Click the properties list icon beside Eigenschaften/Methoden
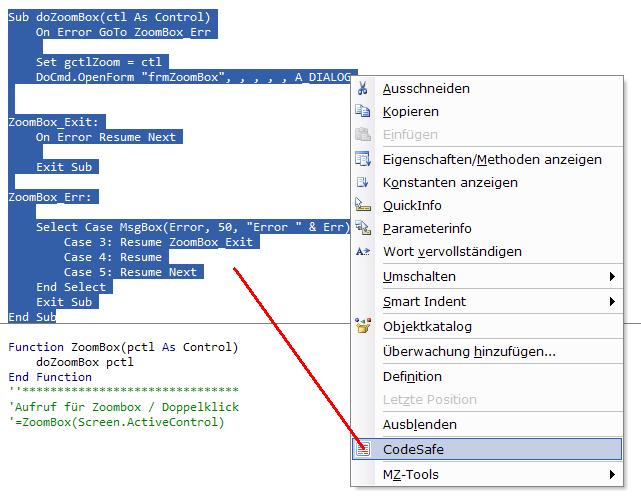Viewport: 641px width, 504px height. (x=363, y=160)
